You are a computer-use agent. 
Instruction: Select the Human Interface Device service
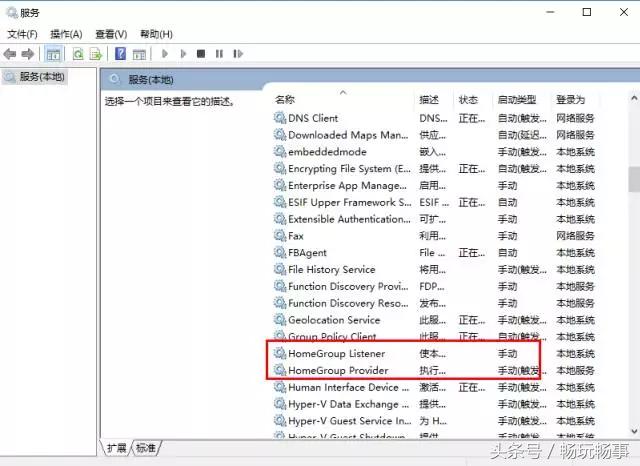coord(433,387)
